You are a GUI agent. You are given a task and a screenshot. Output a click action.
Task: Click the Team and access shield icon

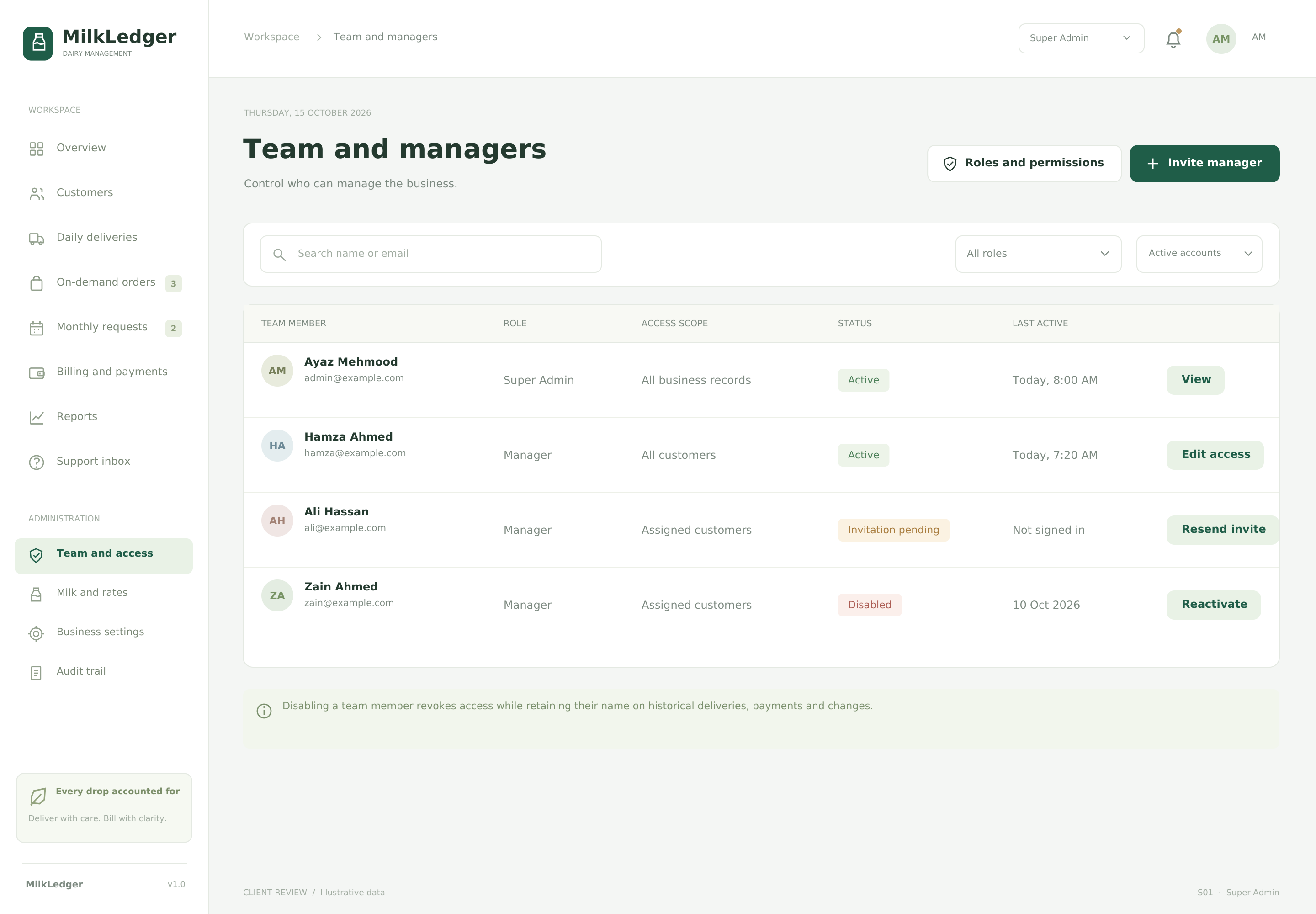[37, 555]
